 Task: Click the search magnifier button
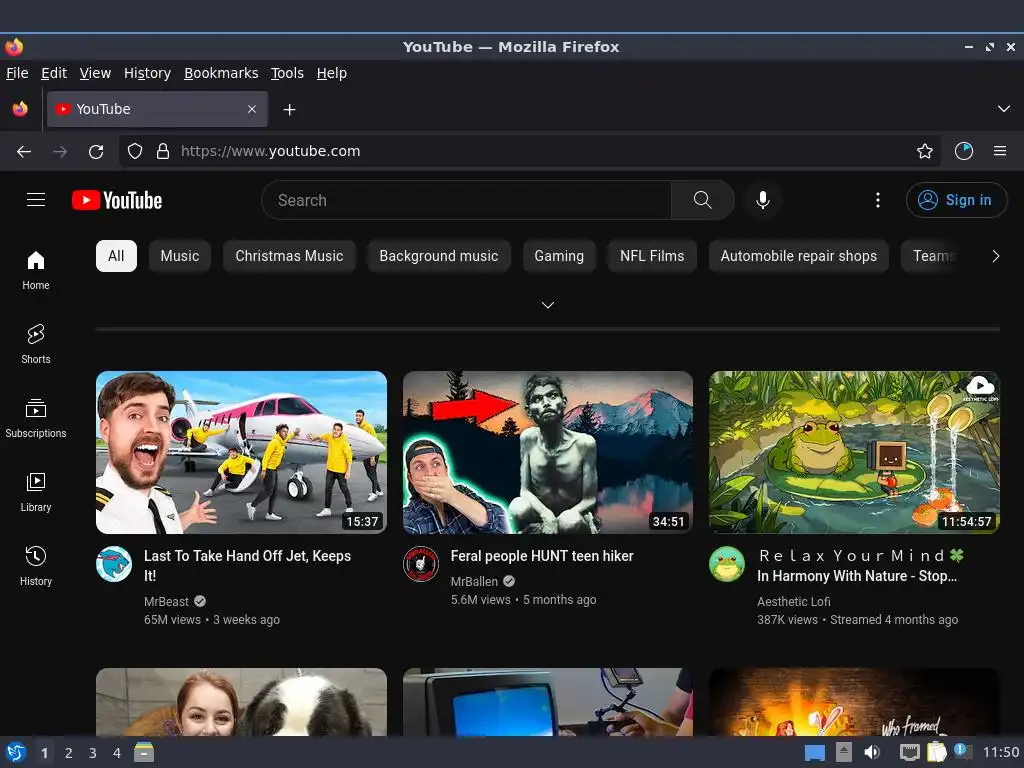(x=702, y=200)
